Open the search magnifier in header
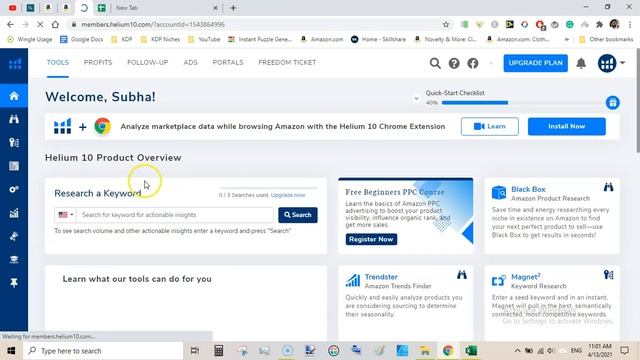 pyautogui.click(x=435, y=63)
